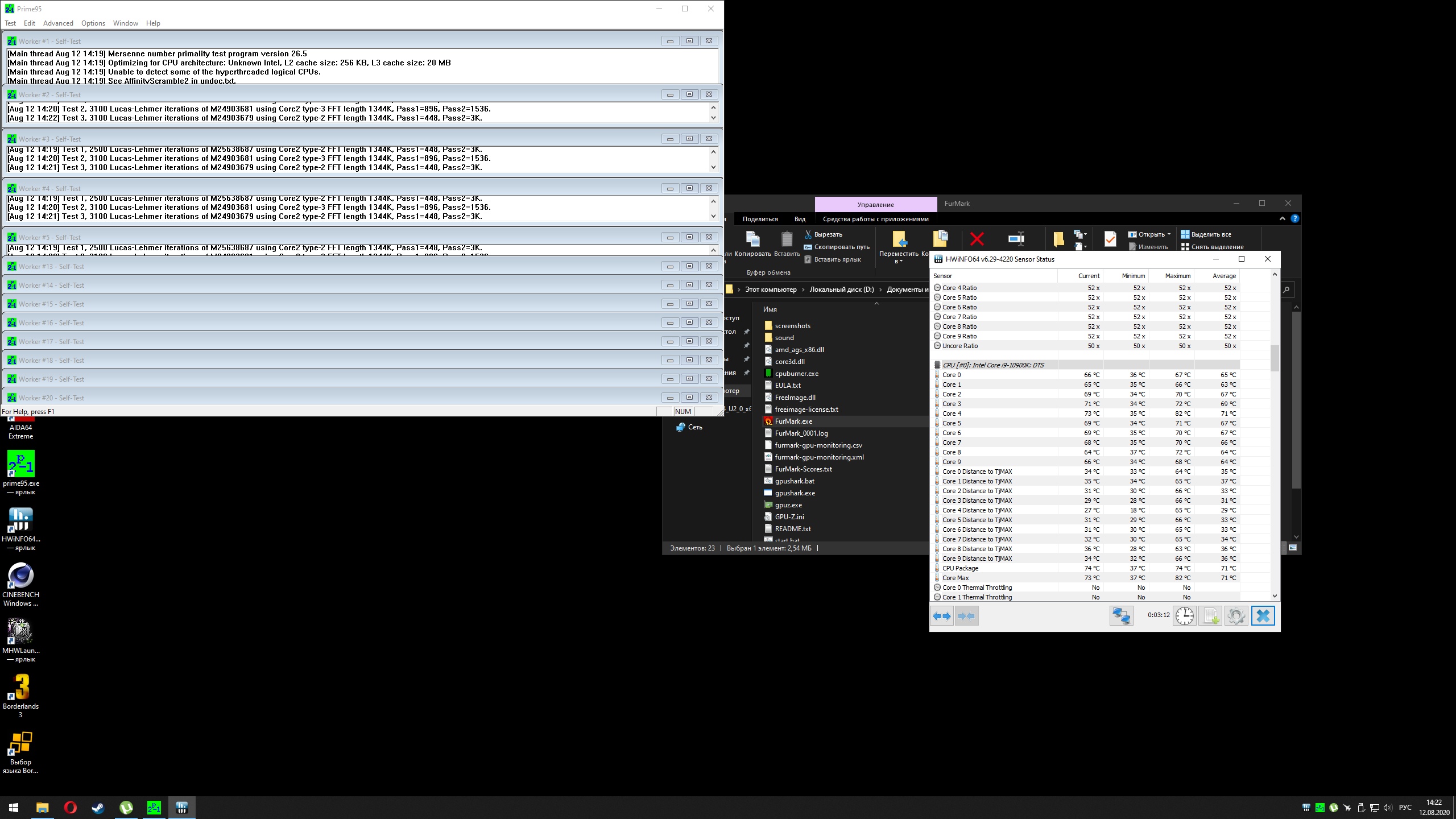1456x819 pixels.
Task: Click the clock reset timer icon
Action: click(x=1184, y=616)
